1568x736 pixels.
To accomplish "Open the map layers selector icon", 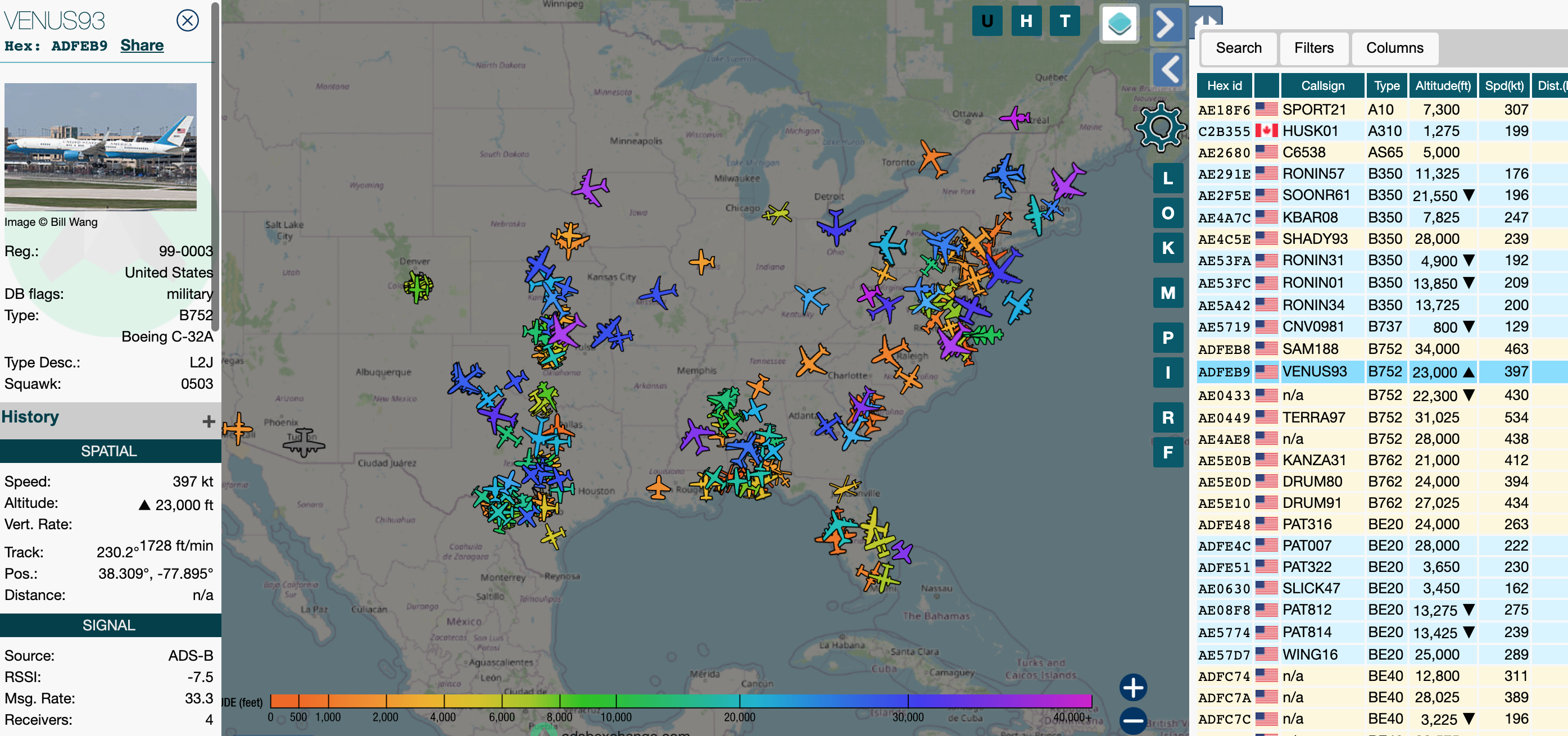I will pos(1119,24).
